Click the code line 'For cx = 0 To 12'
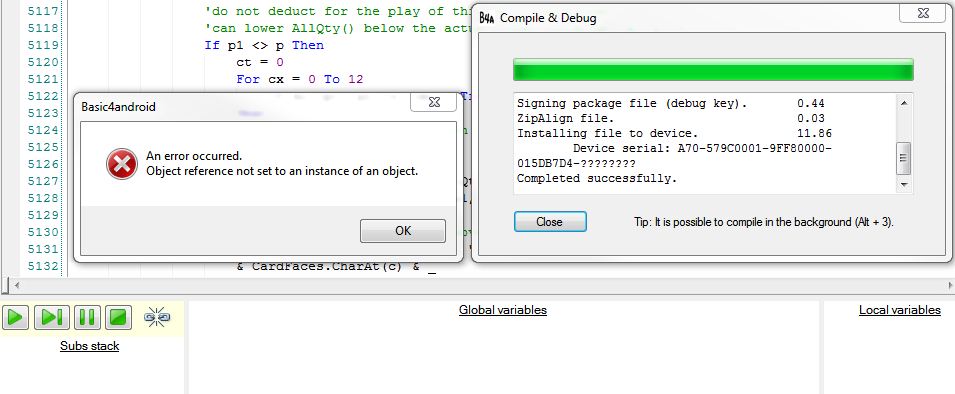Screen dimensions: 955x394 tap(300, 79)
